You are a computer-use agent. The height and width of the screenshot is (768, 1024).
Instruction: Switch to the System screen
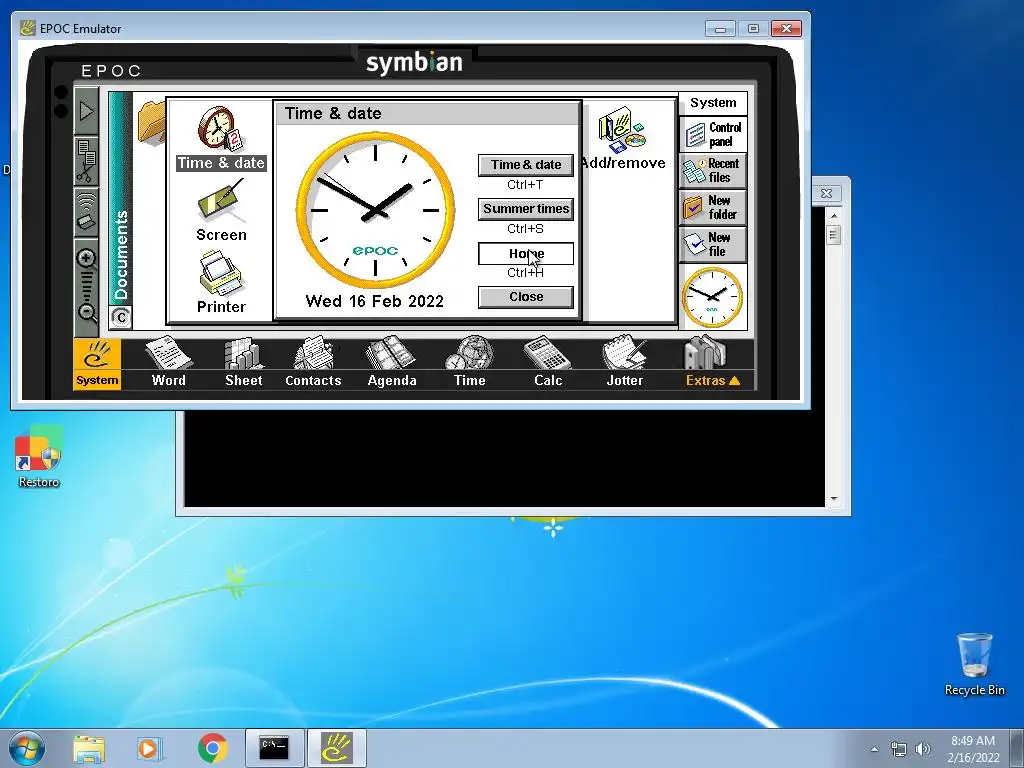tap(97, 364)
